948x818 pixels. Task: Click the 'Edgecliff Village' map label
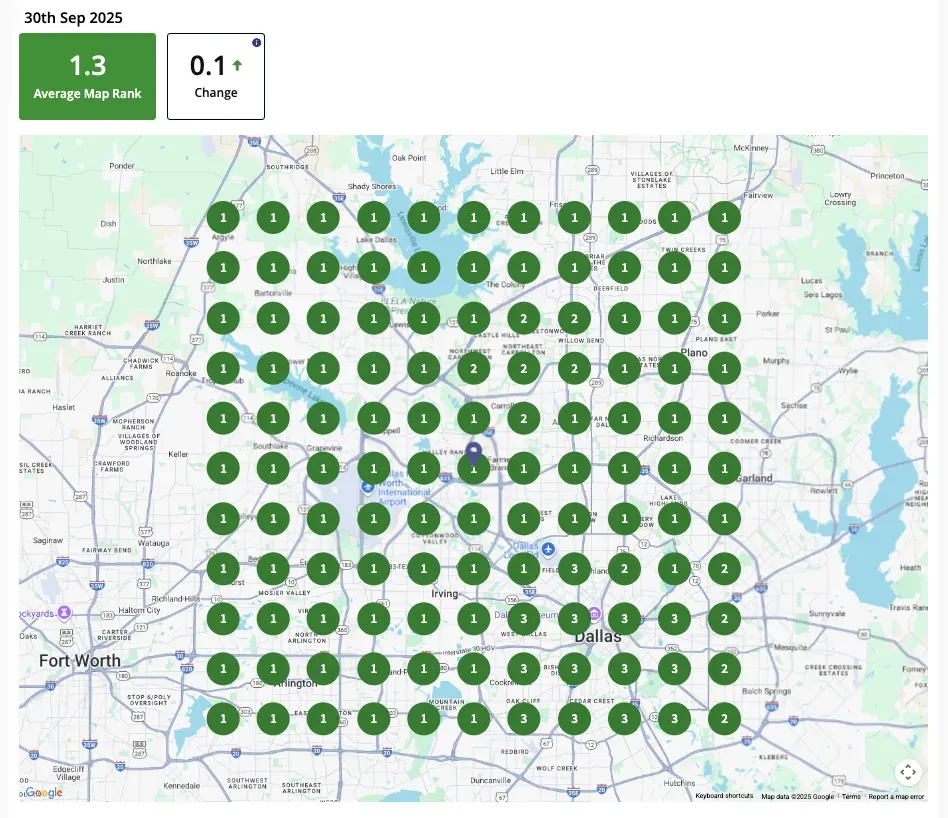click(68, 773)
